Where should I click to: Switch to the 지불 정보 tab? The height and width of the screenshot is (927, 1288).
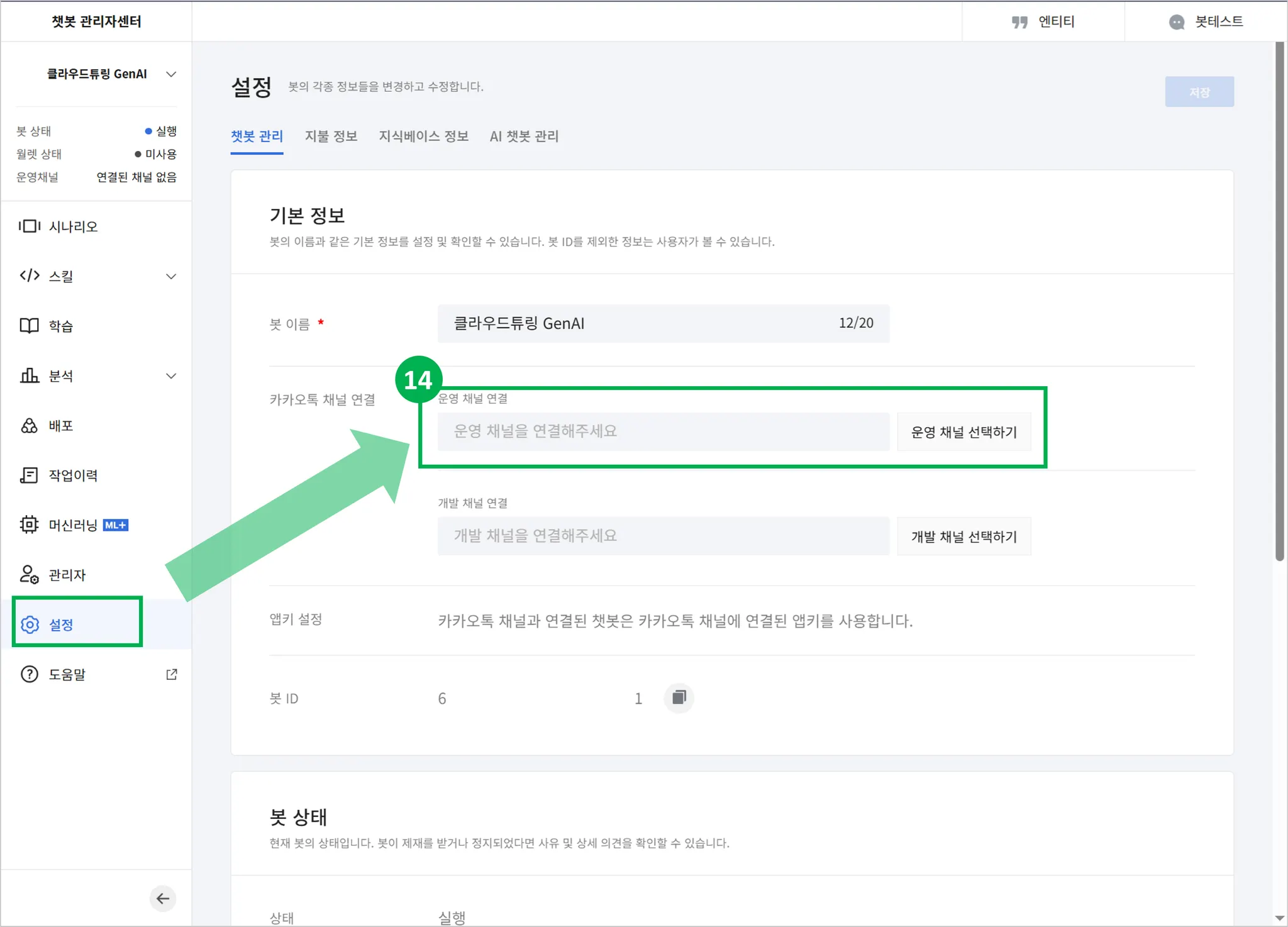(x=331, y=136)
